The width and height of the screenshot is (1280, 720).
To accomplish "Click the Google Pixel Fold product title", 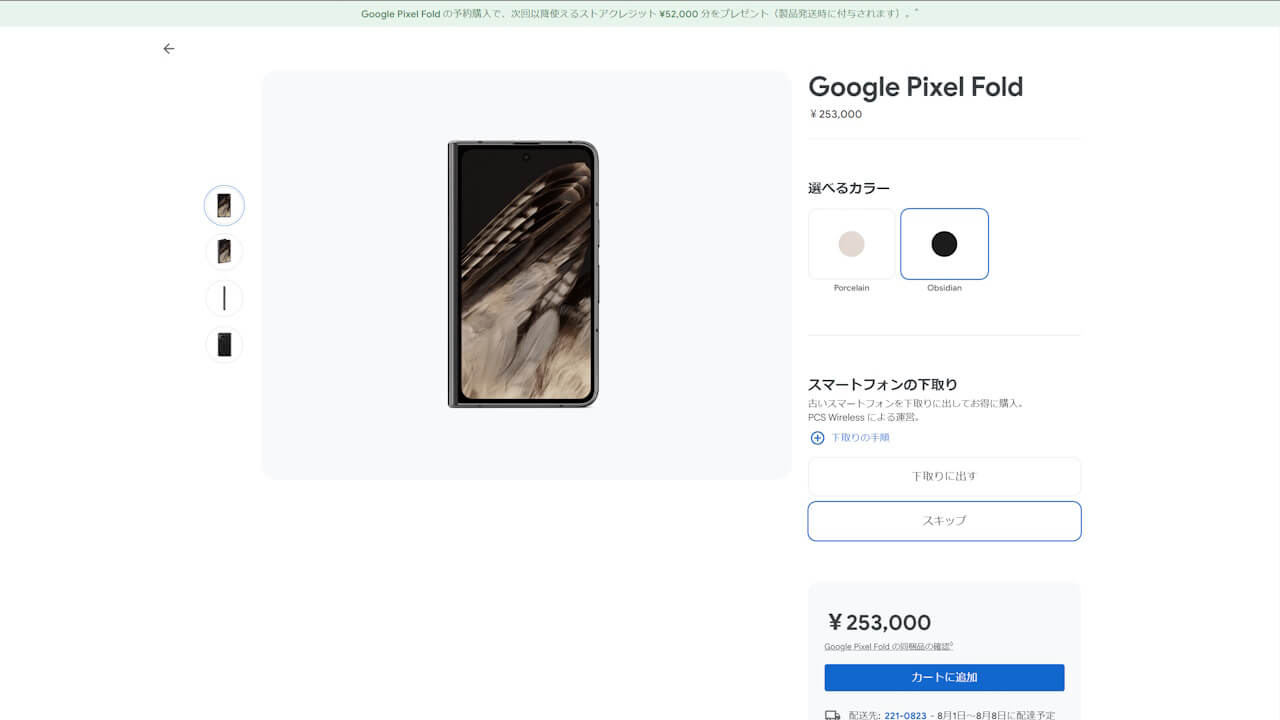I will (915, 87).
